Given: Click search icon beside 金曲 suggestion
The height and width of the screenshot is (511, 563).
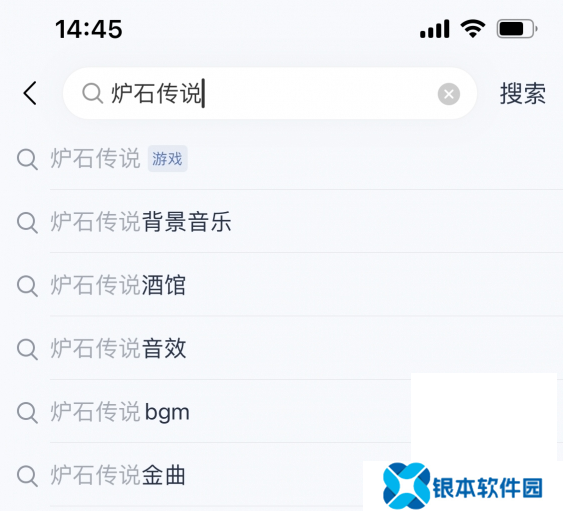Looking at the screenshot, I should [x=27, y=475].
